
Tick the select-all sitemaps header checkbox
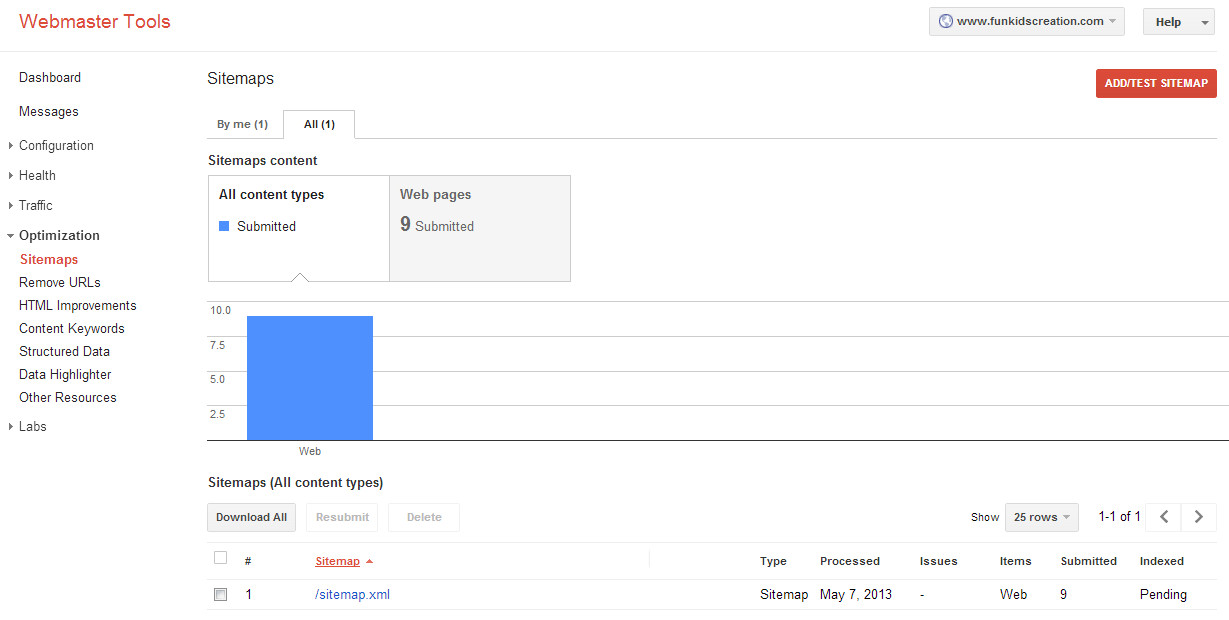[221, 558]
